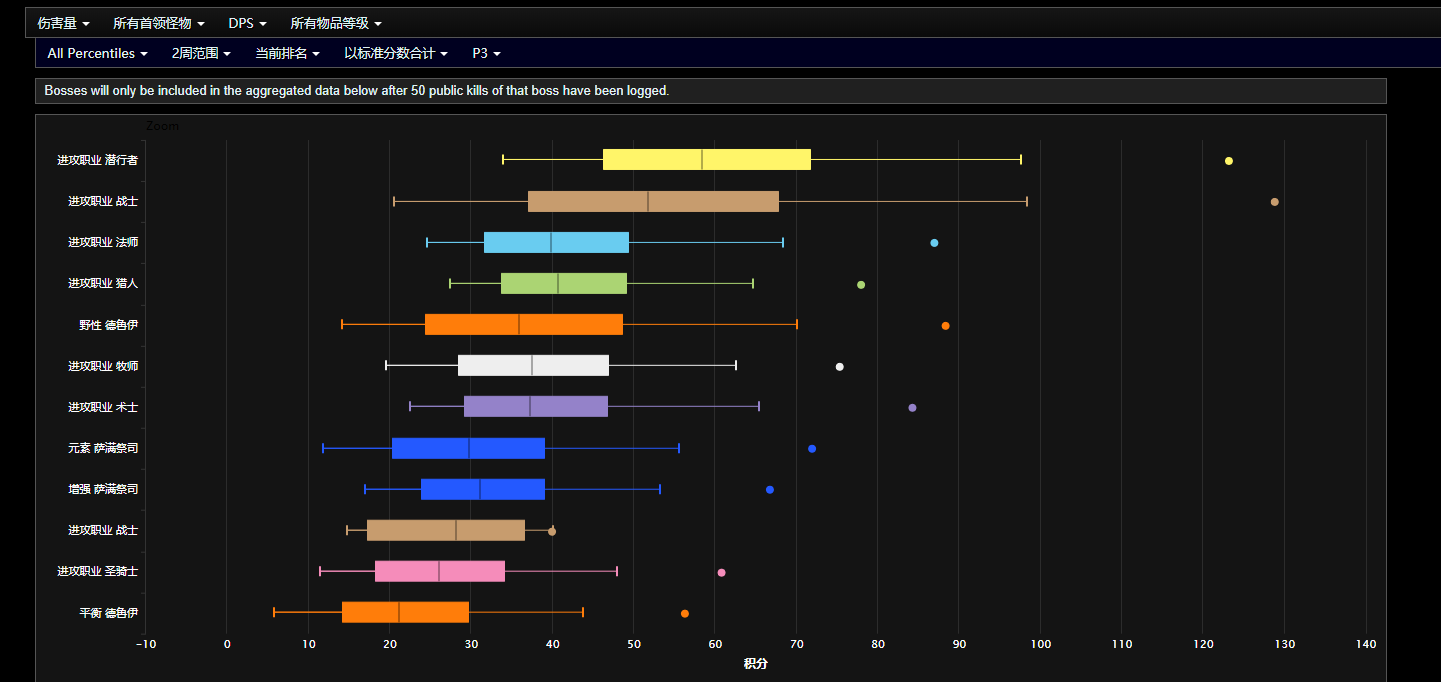Select the orange 野性 德鲁伊 box plot bar
The width and height of the screenshot is (1441, 682).
point(524,324)
